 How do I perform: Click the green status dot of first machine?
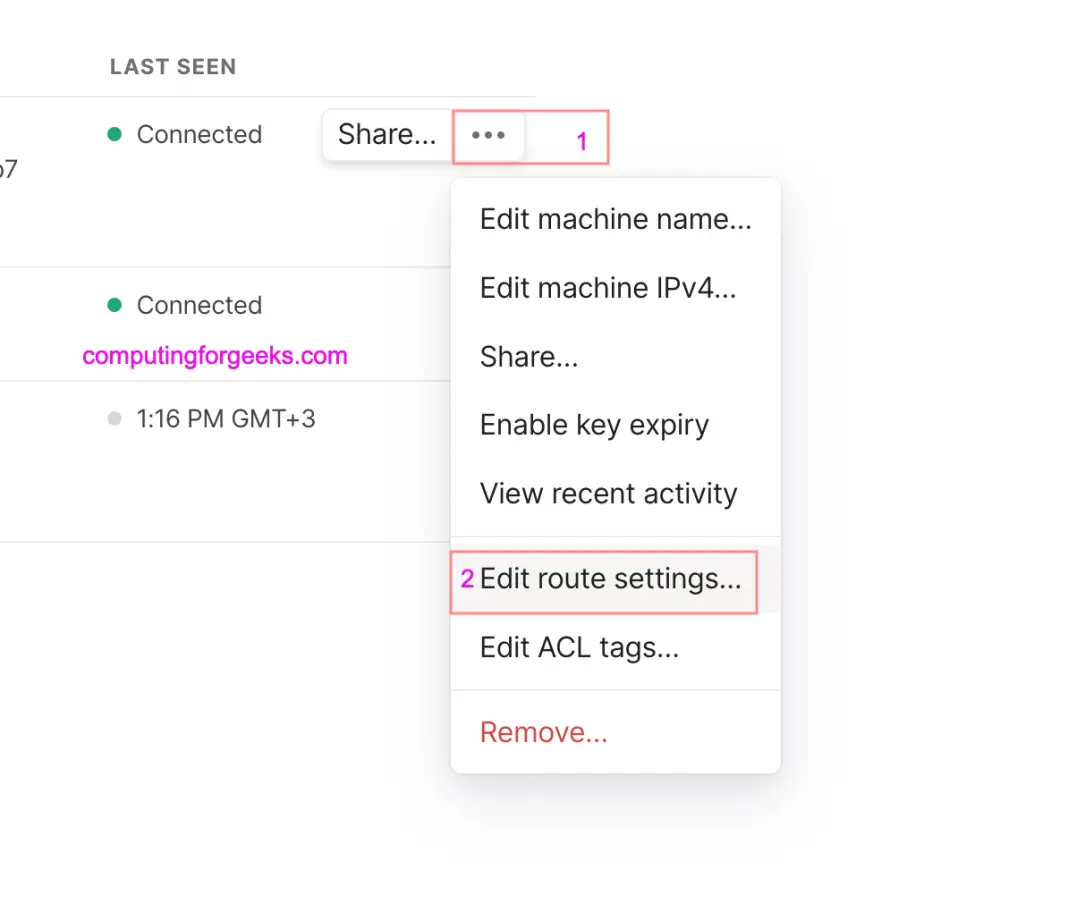114,134
